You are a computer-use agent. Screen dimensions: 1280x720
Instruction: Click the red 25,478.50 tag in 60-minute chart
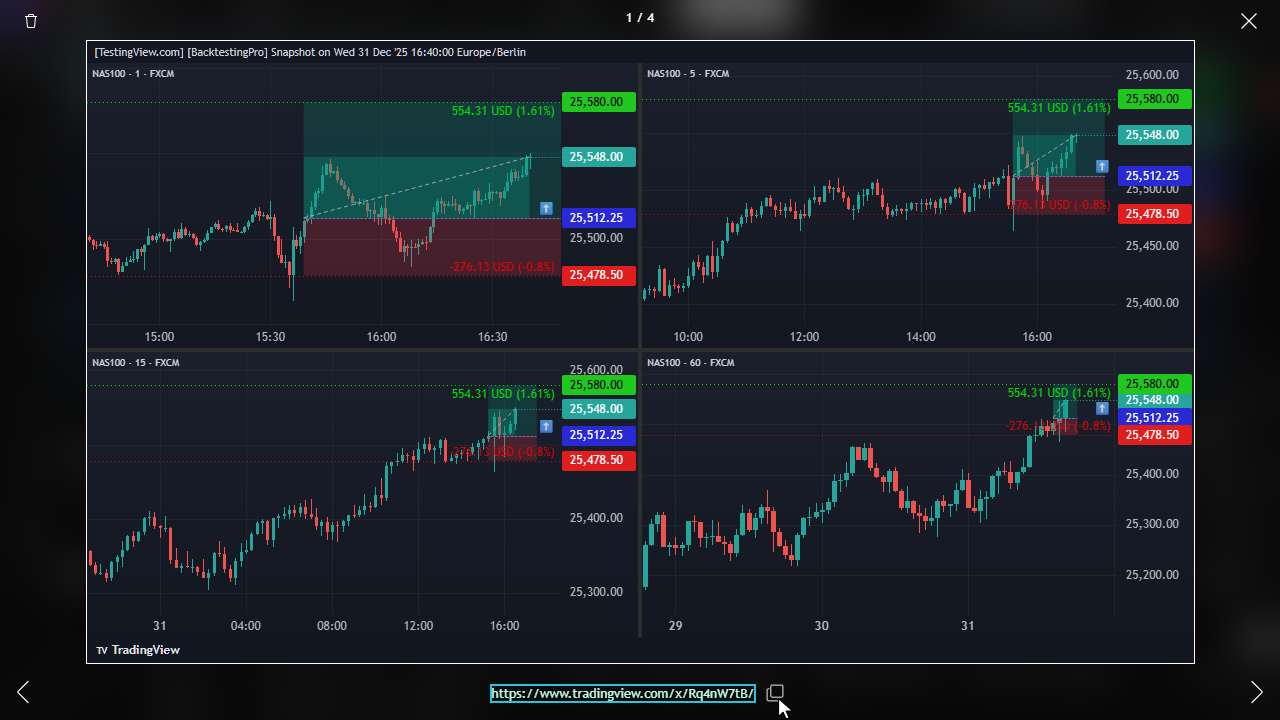pyautogui.click(x=1155, y=435)
